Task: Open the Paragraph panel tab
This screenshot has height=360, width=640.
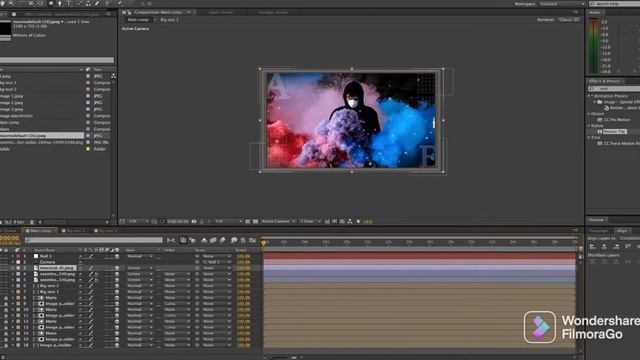Action: pyautogui.click(x=598, y=231)
